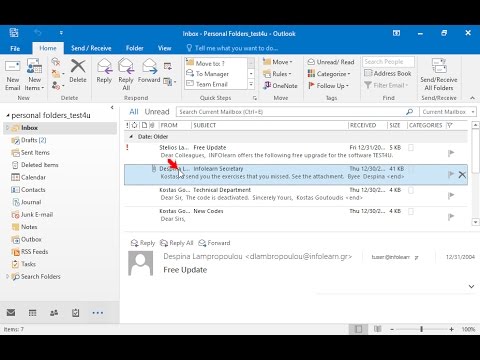480x360 pixels.
Task: Switch to the Folder tab
Action: (135, 48)
